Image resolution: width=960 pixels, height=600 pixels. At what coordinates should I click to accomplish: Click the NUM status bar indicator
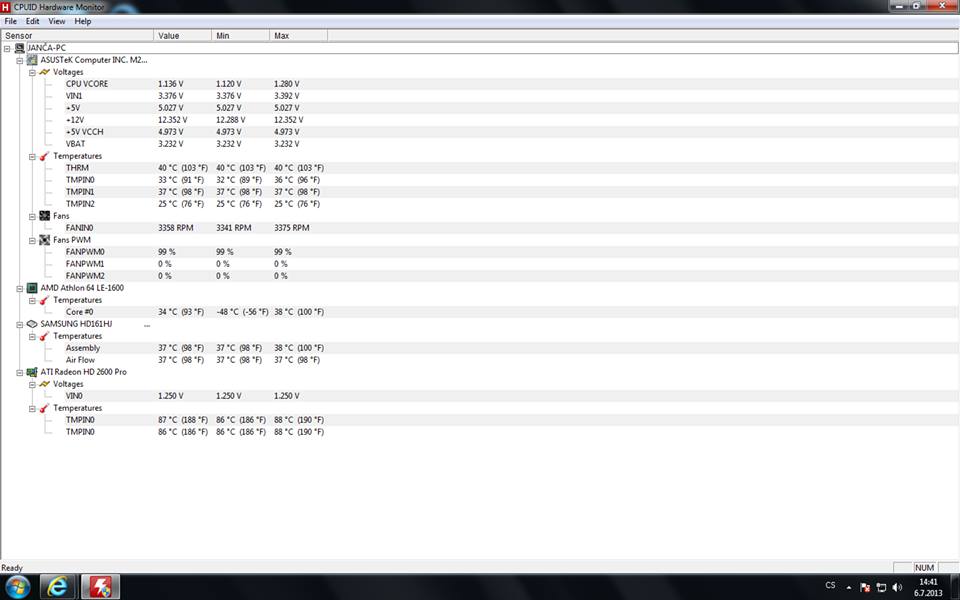(924, 568)
